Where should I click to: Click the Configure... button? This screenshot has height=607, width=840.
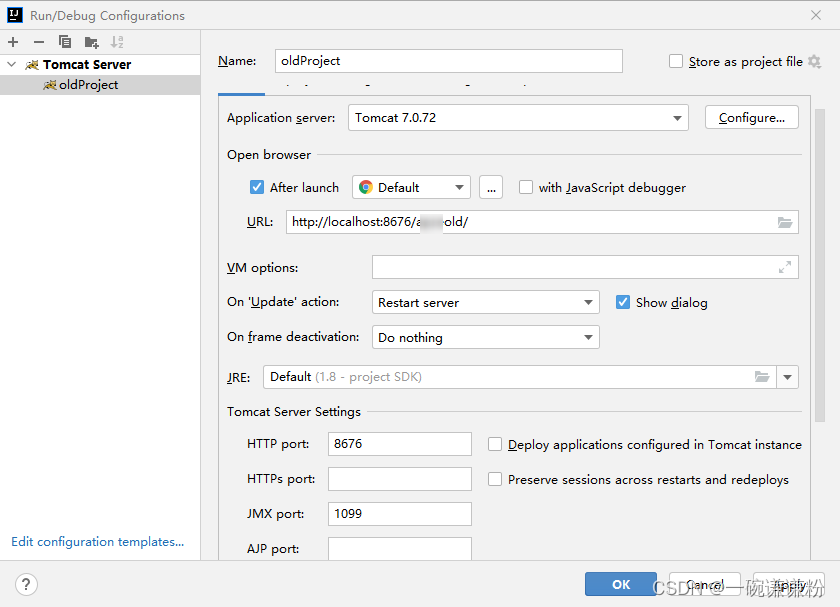pos(751,117)
